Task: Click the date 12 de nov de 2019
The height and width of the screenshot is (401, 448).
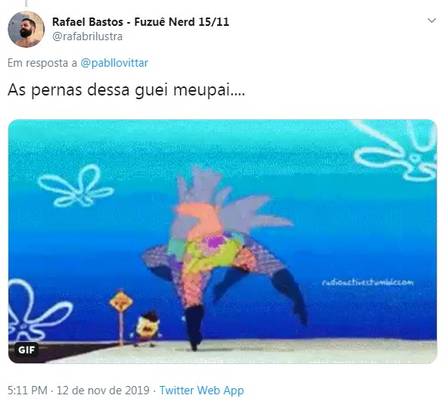Action: 103,390
